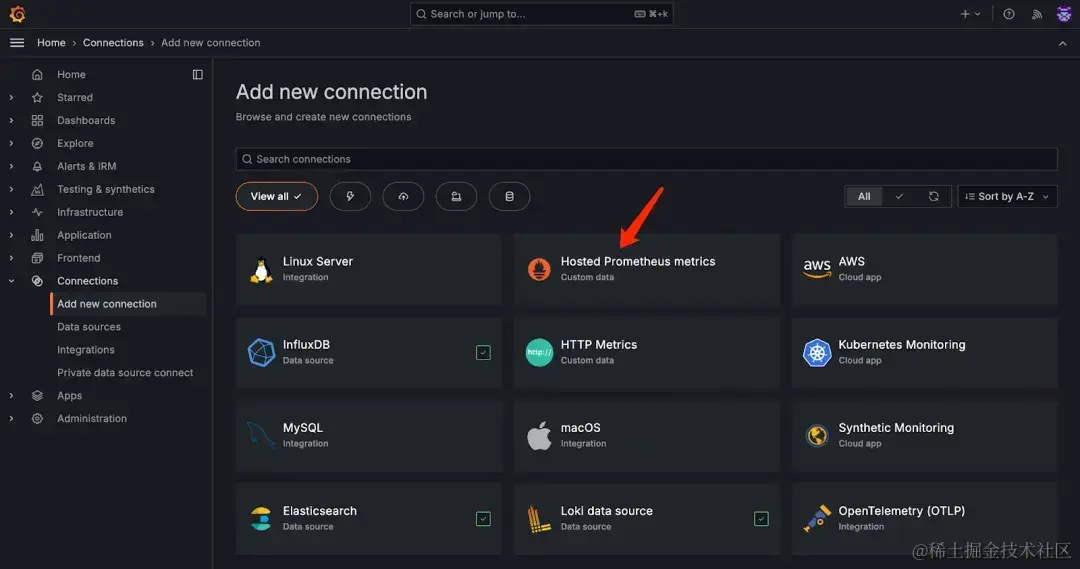This screenshot has width=1080, height=569.
Task: Open Private data source connect
Action: (x=125, y=373)
